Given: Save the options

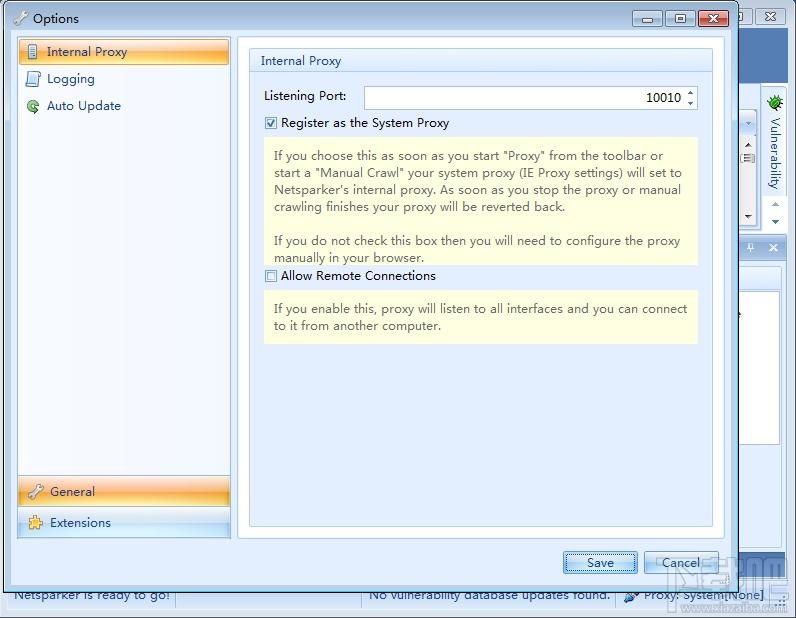Looking at the screenshot, I should [600, 563].
